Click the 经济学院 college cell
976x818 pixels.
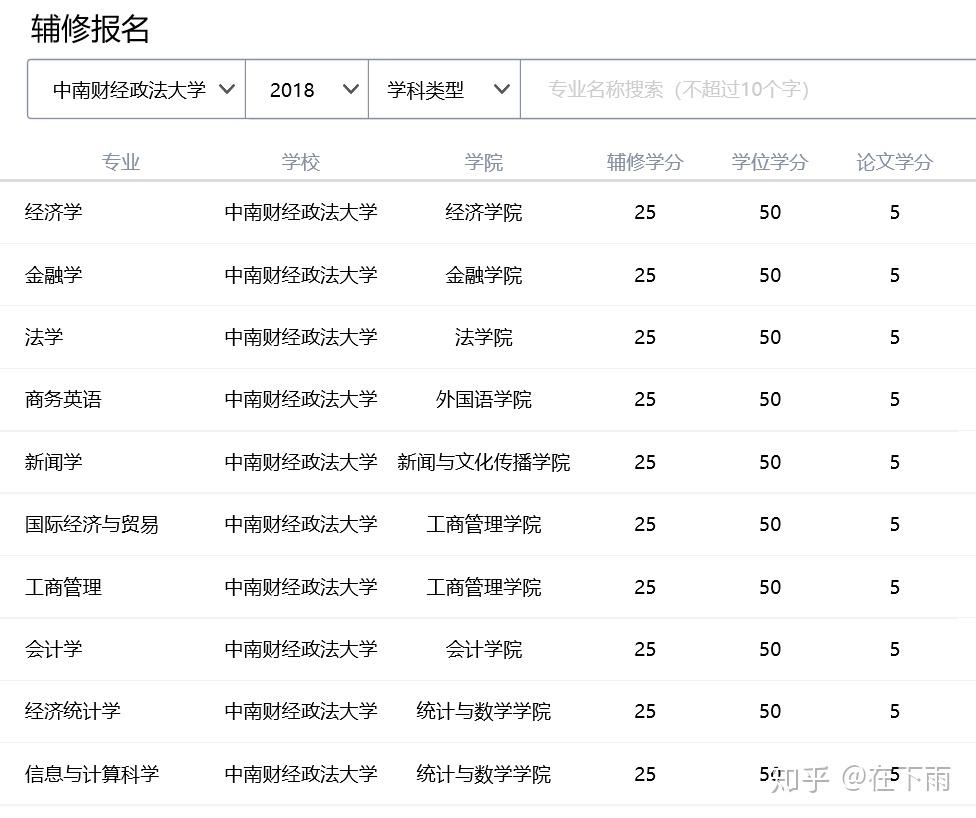[x=484, y=212]
